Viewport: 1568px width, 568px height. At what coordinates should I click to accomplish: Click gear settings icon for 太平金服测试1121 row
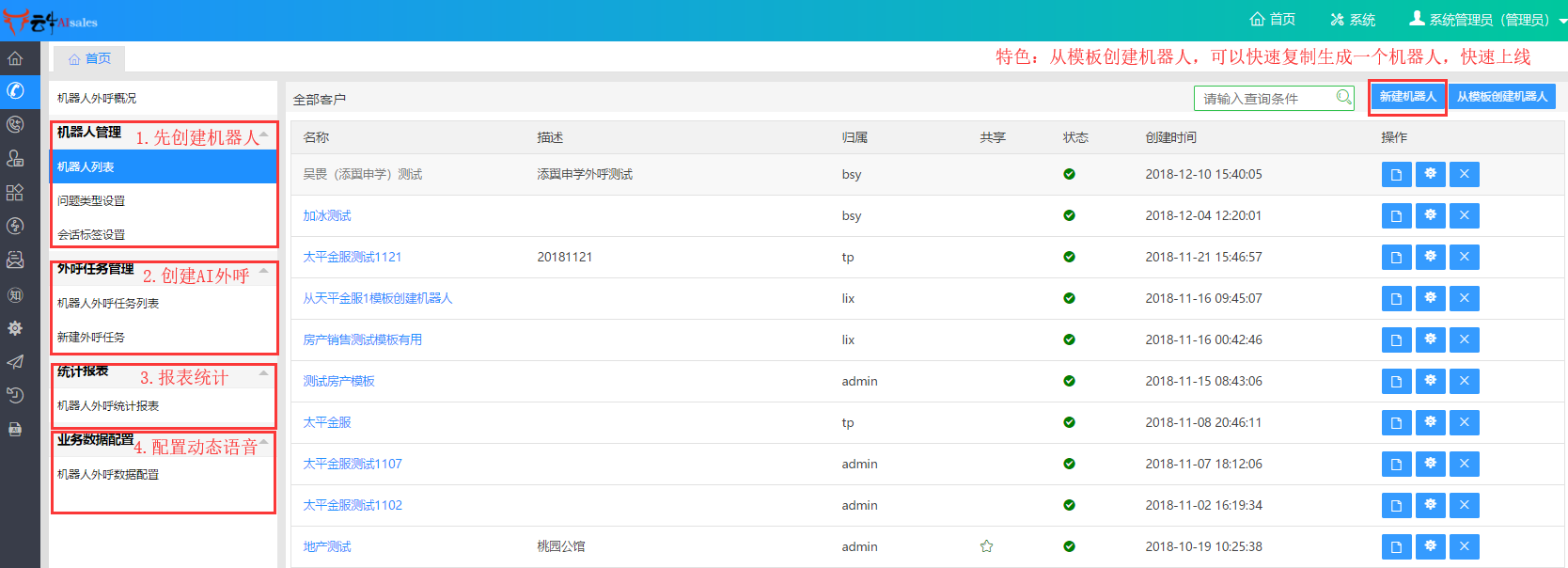click(x=1430, y=257)
